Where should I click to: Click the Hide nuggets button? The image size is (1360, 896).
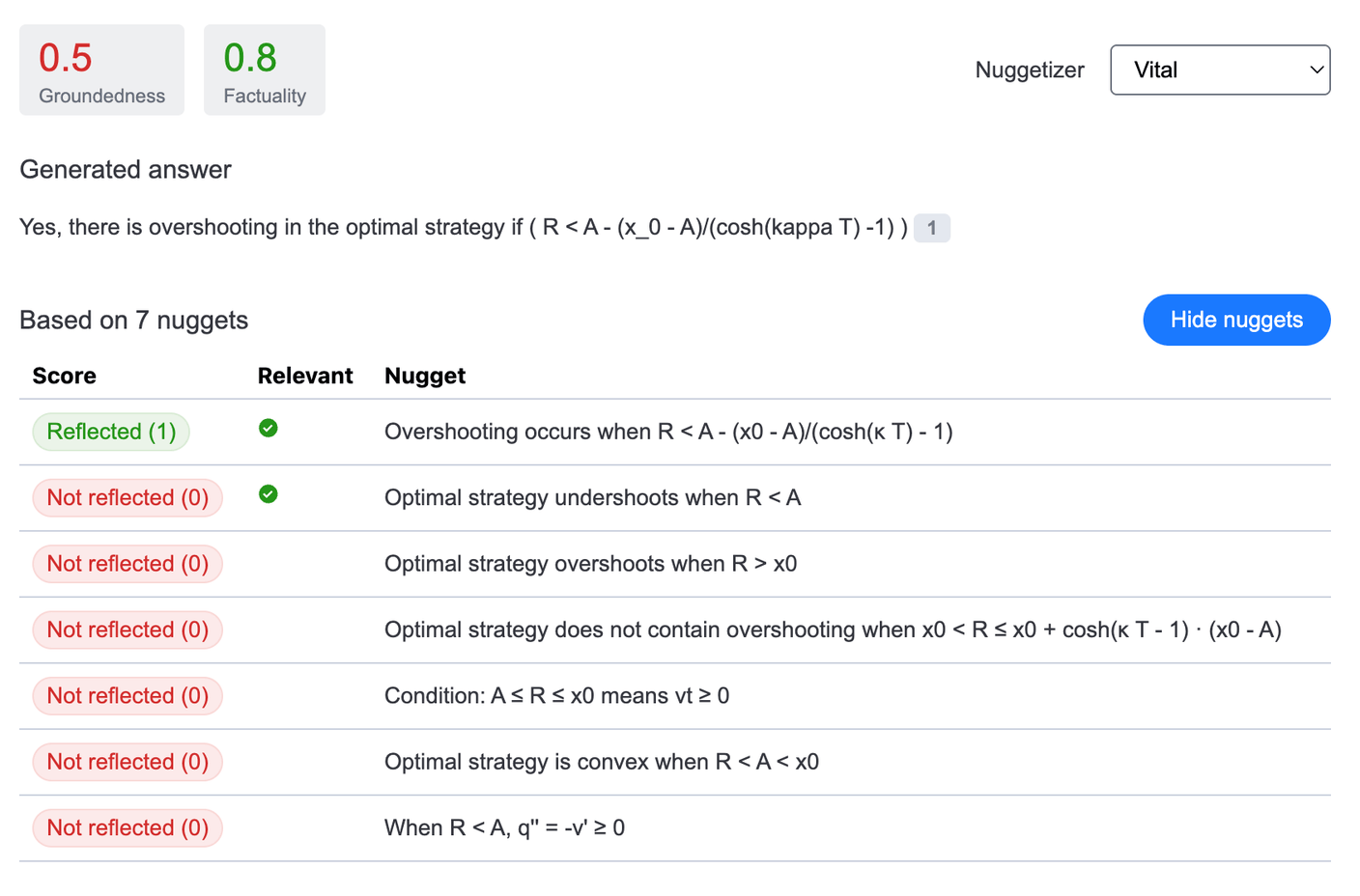1235,320
